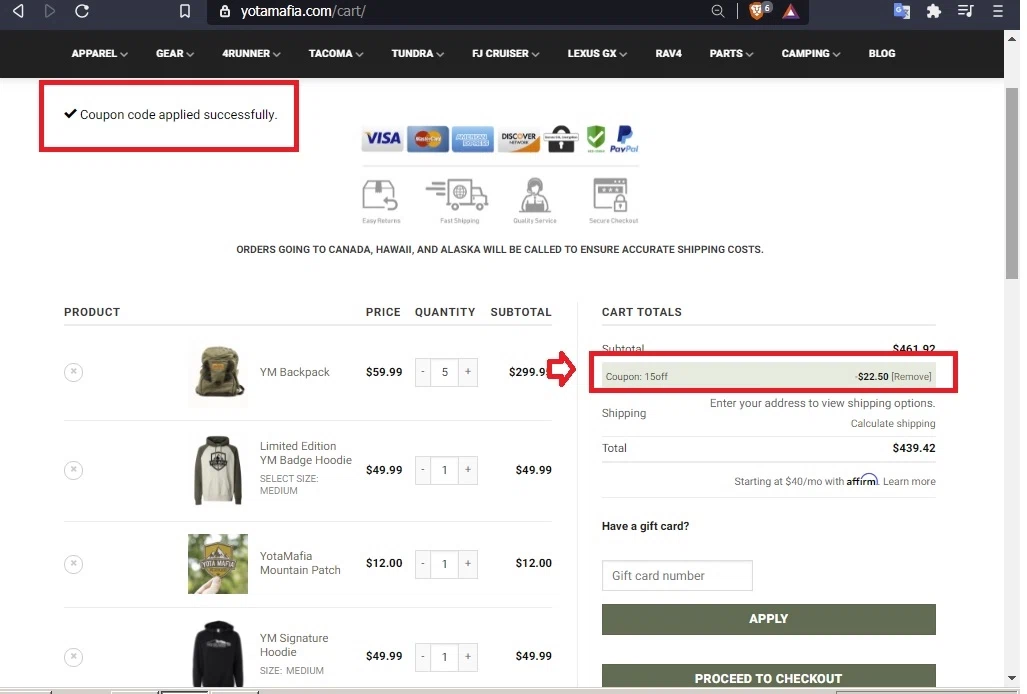
Task: Open the translate extension icon
Action: (902, 11)
